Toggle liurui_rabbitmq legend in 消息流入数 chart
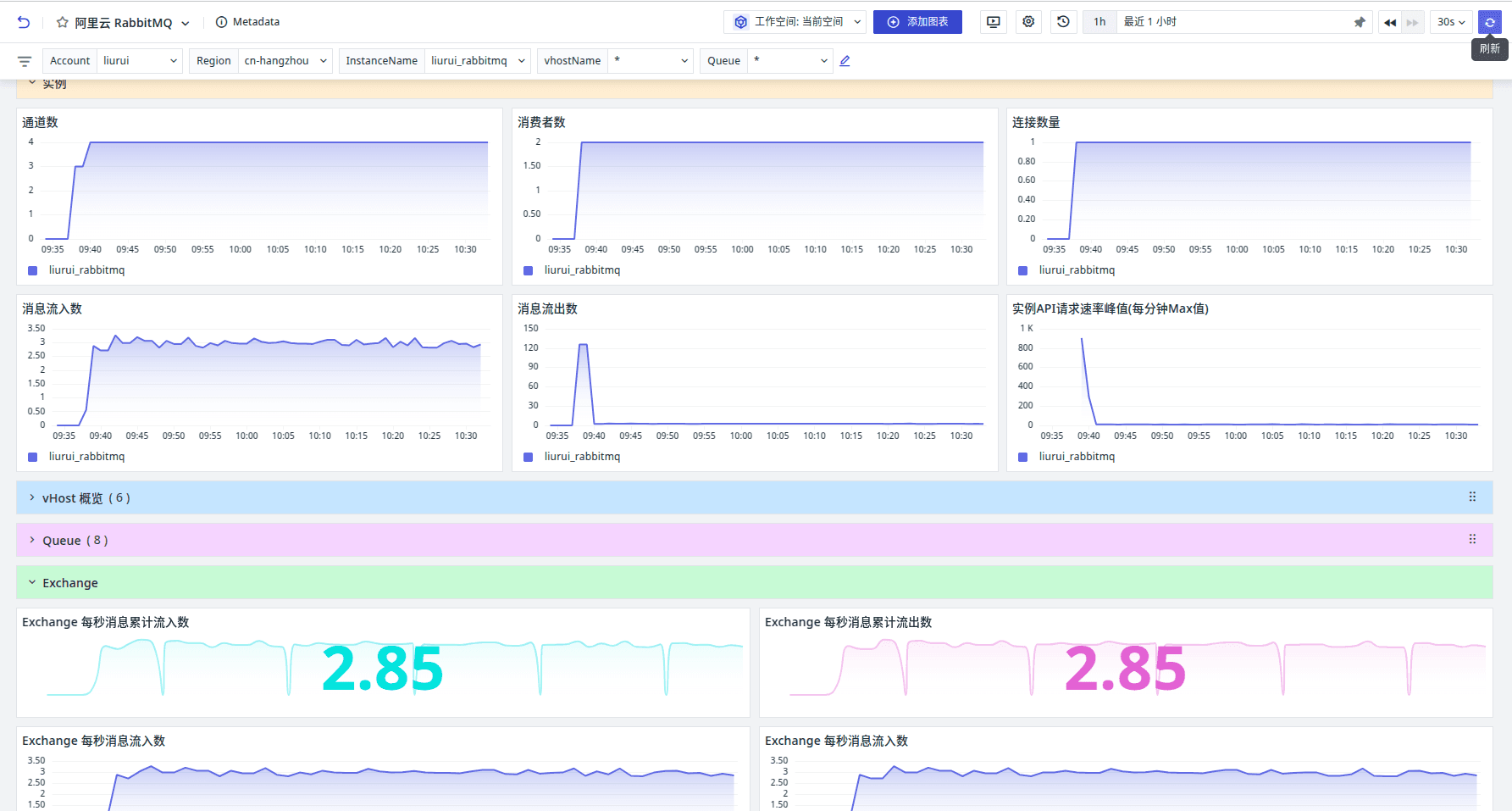 pos(76,457)
